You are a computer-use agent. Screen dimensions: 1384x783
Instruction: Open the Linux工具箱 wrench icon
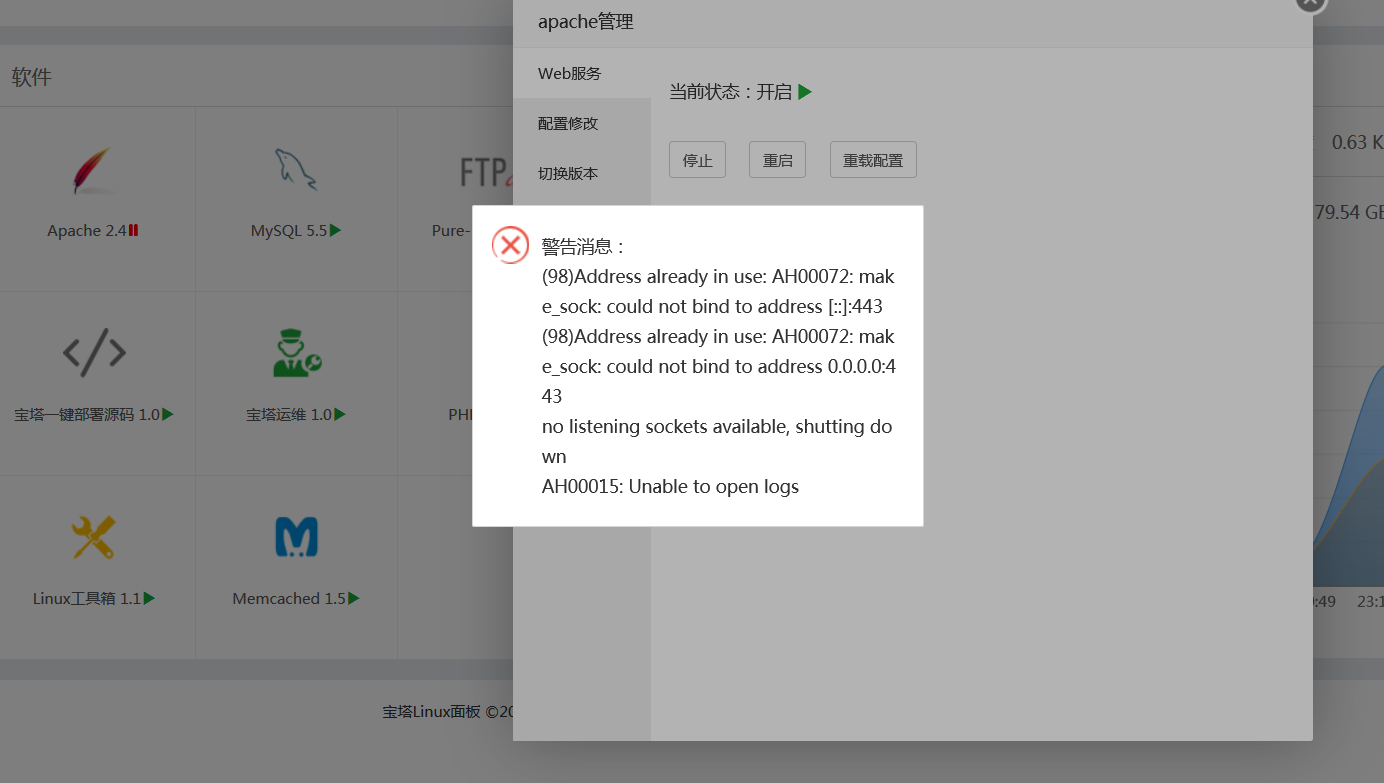[93, 537]
